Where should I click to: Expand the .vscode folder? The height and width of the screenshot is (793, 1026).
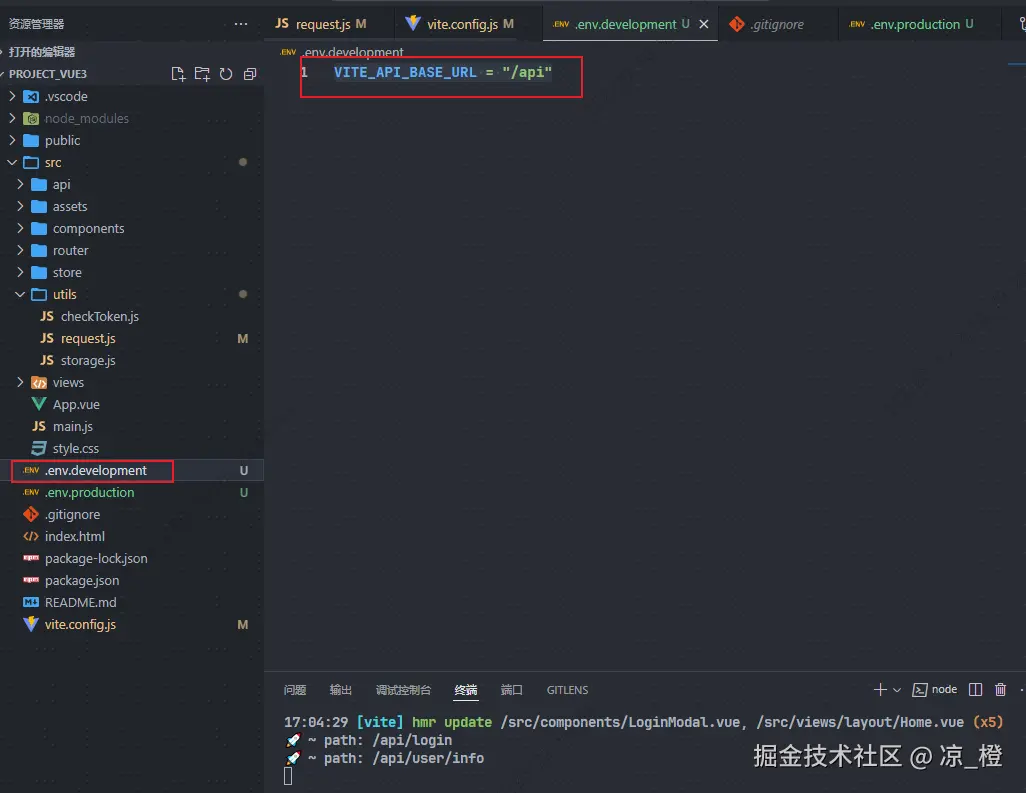(x=12, y=96)
